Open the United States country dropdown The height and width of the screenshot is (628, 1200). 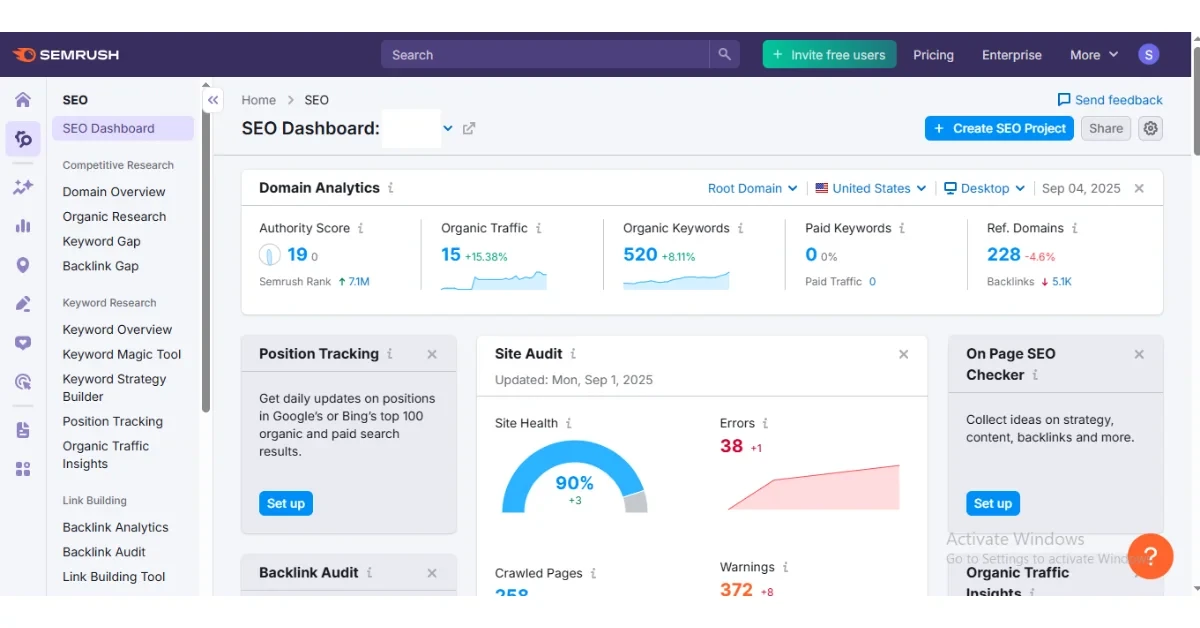872,188
